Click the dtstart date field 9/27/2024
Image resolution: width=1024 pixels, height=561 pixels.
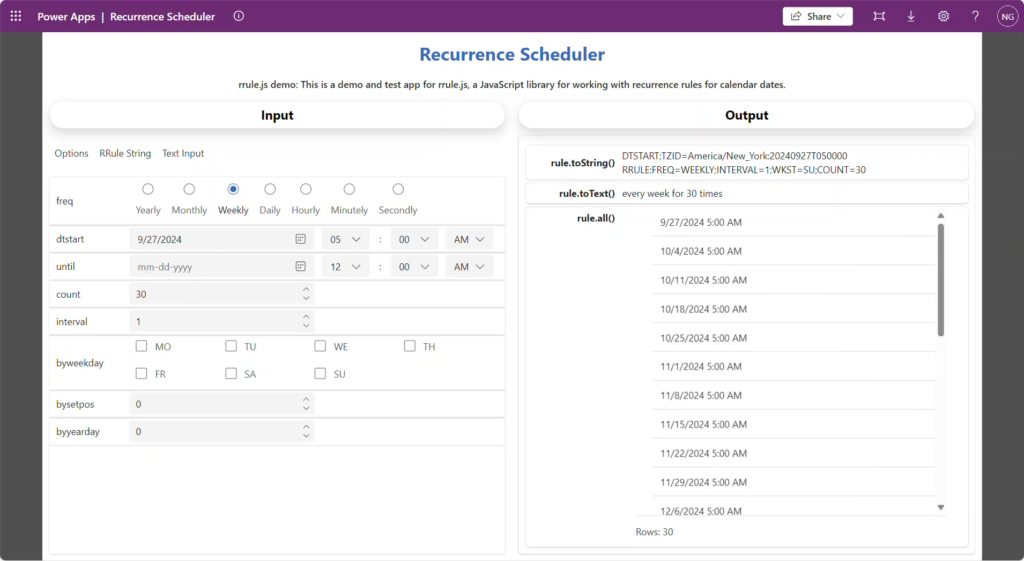point(221,240)
